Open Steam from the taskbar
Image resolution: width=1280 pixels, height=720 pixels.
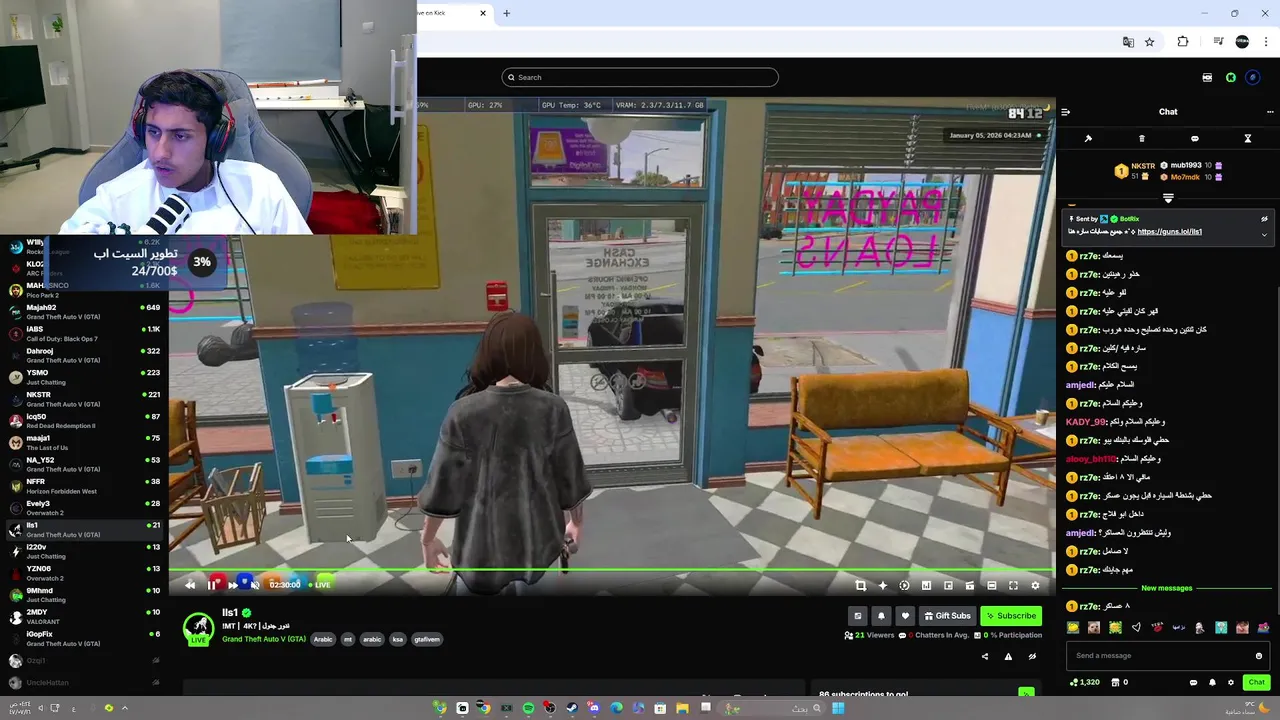pyautogui.click(x=572, y=708)
